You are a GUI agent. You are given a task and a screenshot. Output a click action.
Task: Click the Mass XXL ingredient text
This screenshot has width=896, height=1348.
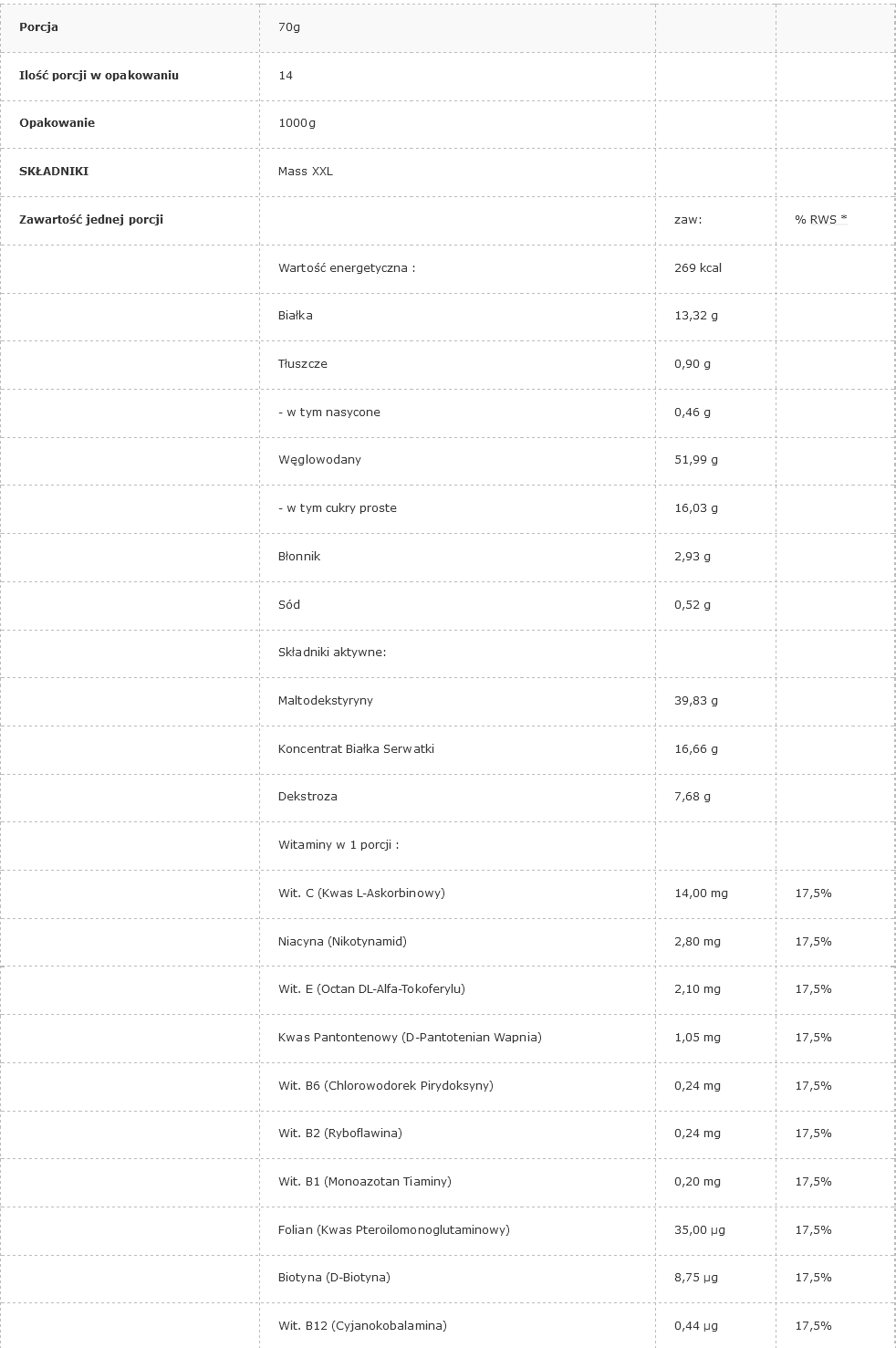[306, 172]
